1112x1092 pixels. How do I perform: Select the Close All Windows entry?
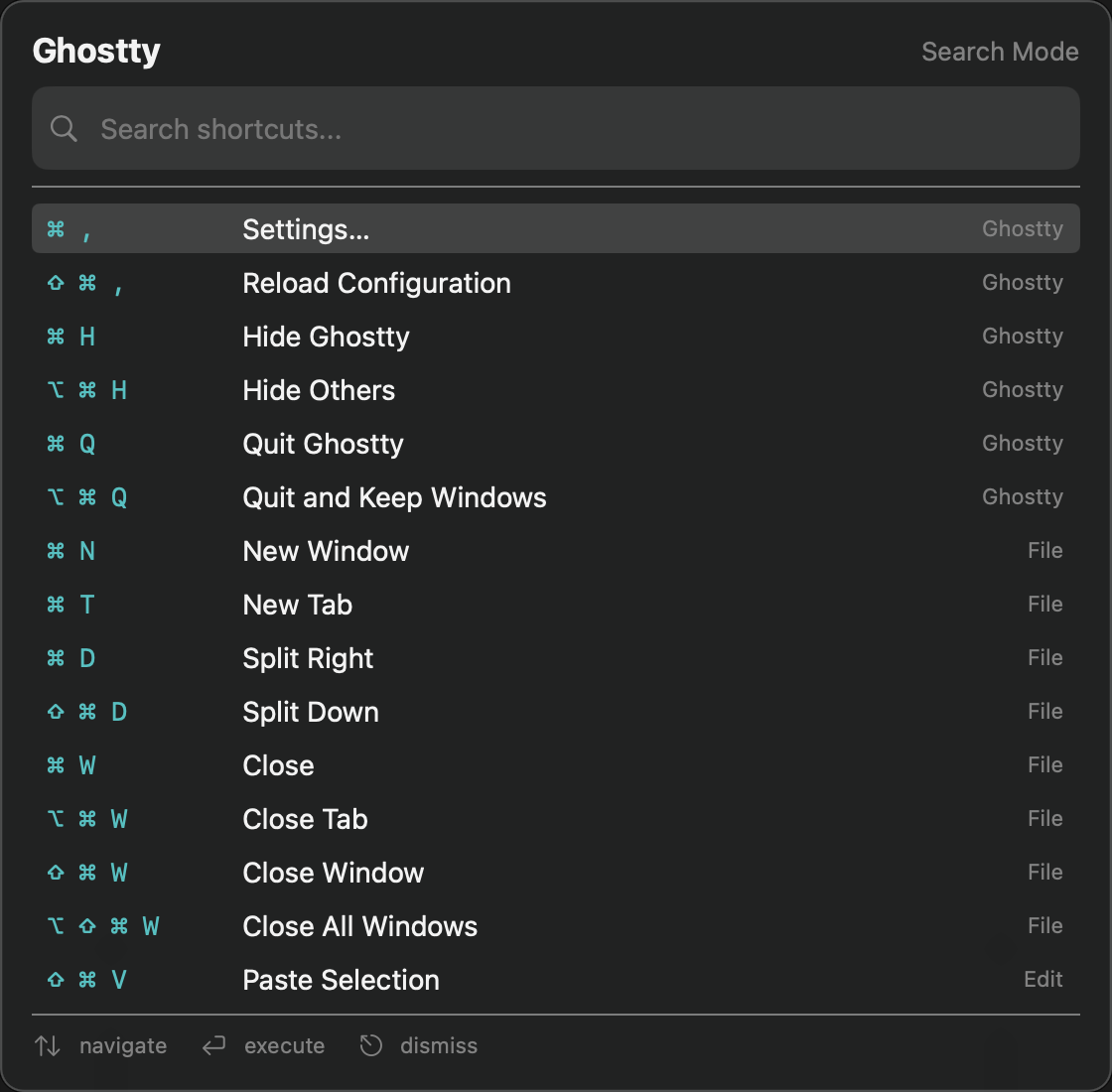click(x=555, y=926)
